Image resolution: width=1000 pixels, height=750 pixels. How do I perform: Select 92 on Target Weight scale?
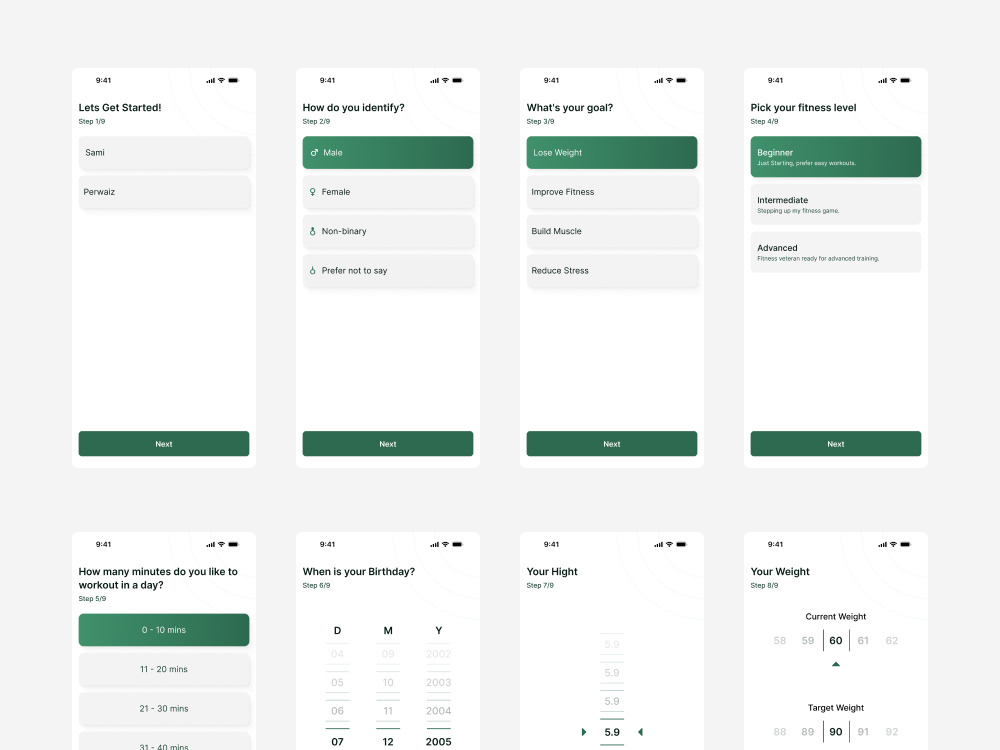pyautogui.click(x=892, y=732)
